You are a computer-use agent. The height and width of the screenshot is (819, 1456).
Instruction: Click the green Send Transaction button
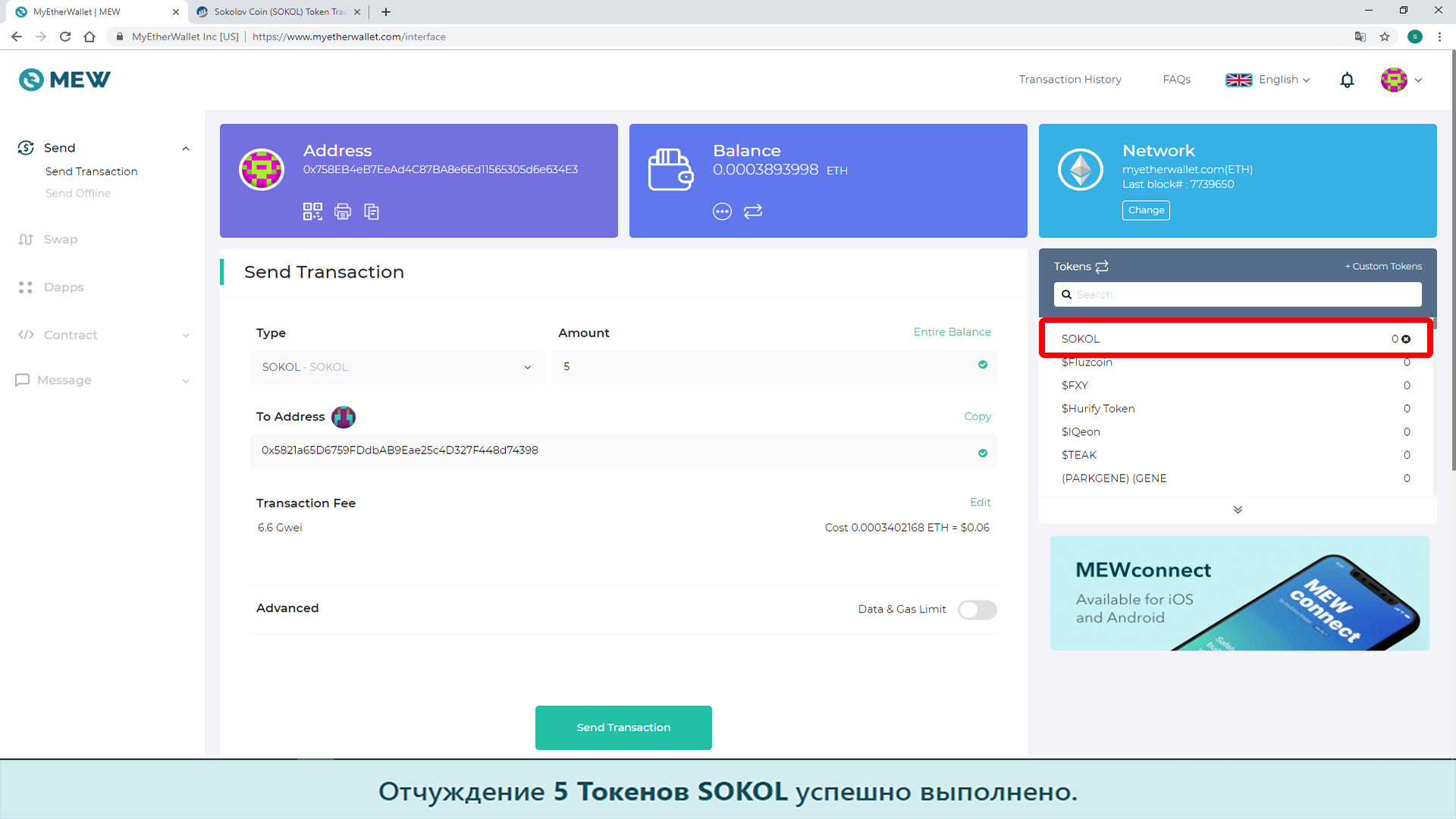click(x=623, y=728)
